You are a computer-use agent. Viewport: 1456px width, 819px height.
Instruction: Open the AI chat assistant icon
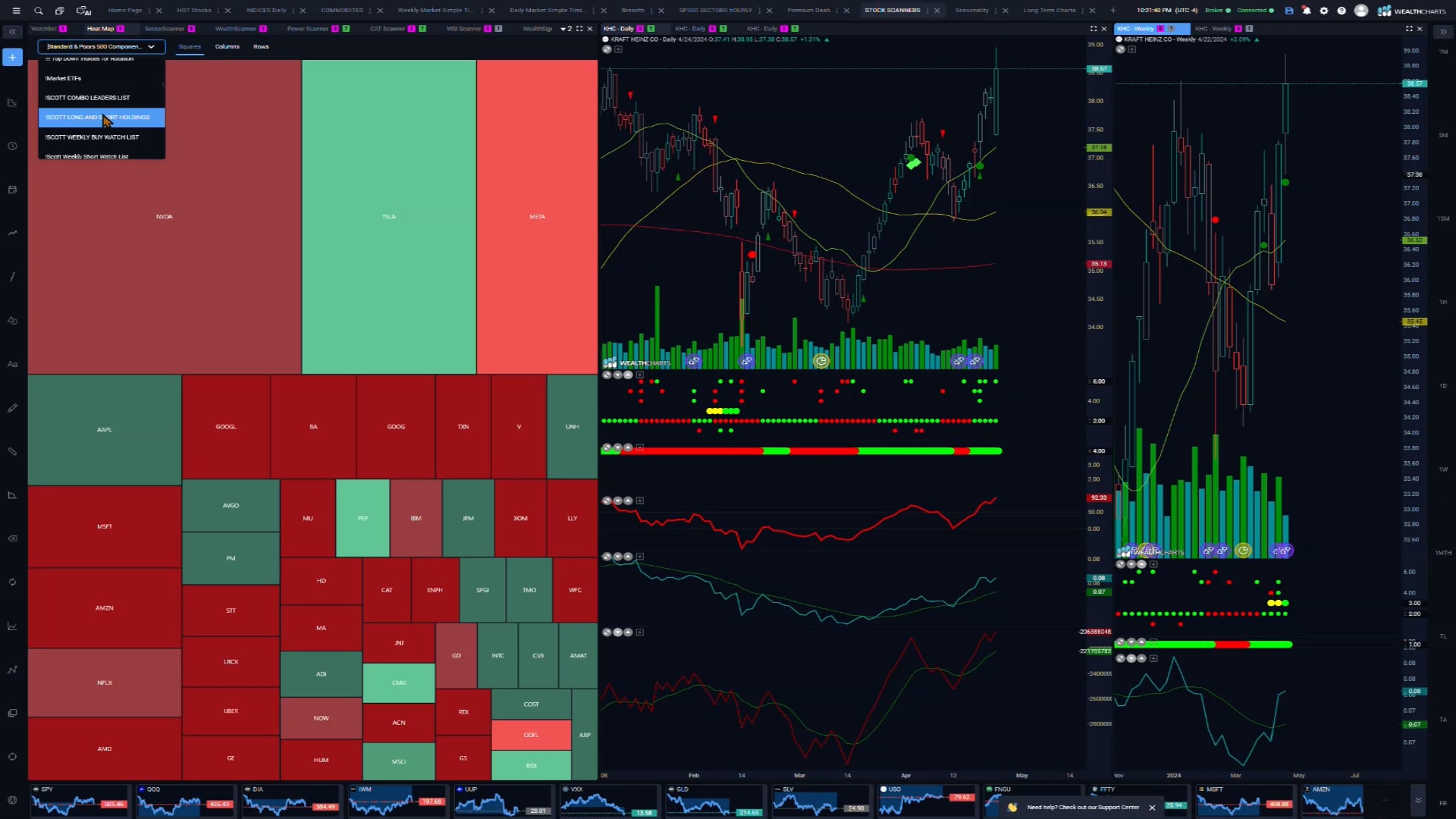tap(83, 11)
